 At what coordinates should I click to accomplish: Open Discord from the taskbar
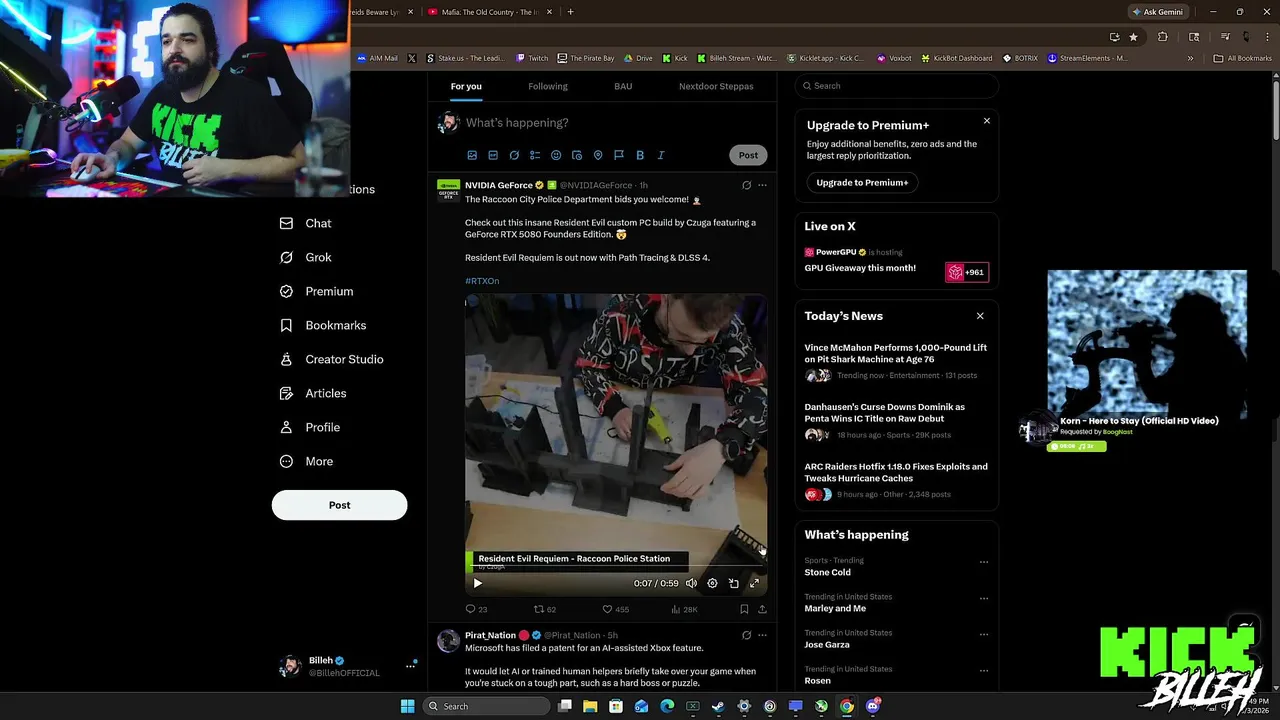872,706
